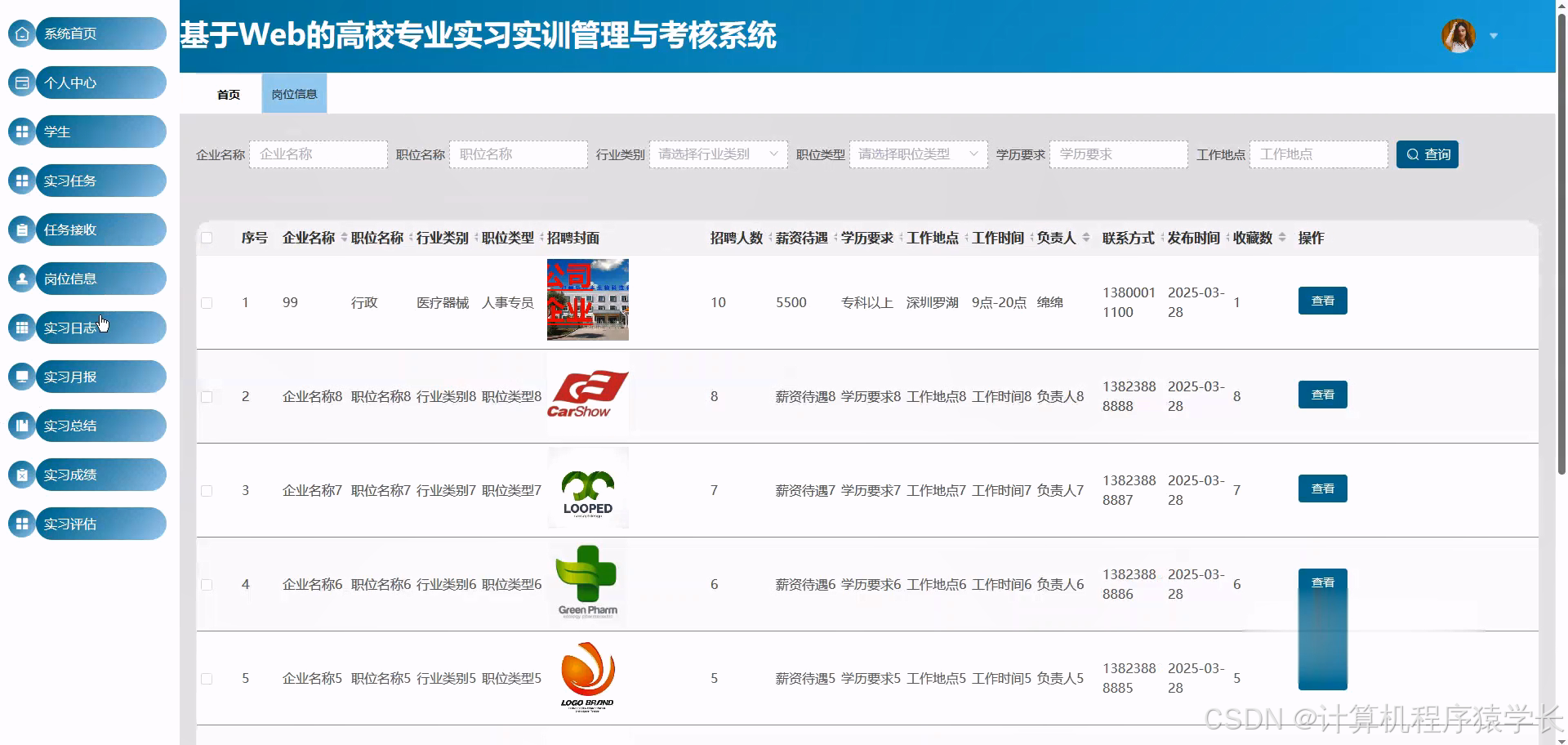This screenshot has height=745, width=1568.
Task: Select the 实习任务 sidebar entry
Action: click(86, 181)
